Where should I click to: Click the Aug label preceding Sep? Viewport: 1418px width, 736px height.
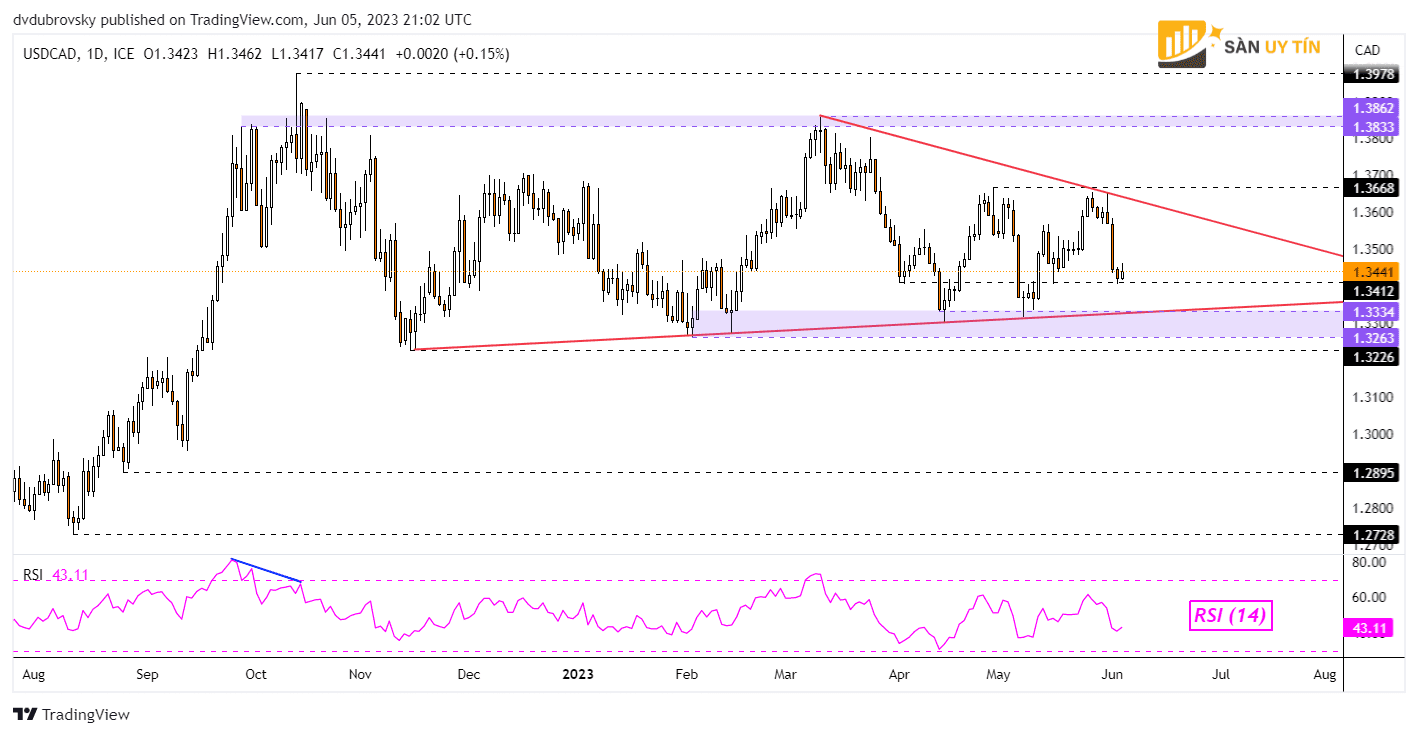pyautogui.click(x=32, y=674)
